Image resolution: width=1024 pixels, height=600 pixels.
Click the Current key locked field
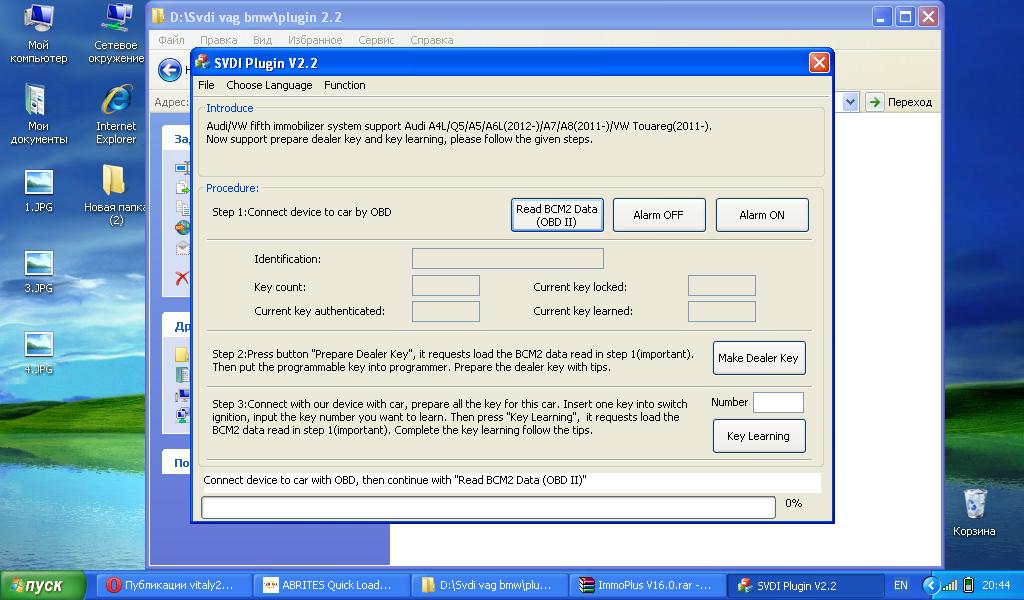[722, 286]
